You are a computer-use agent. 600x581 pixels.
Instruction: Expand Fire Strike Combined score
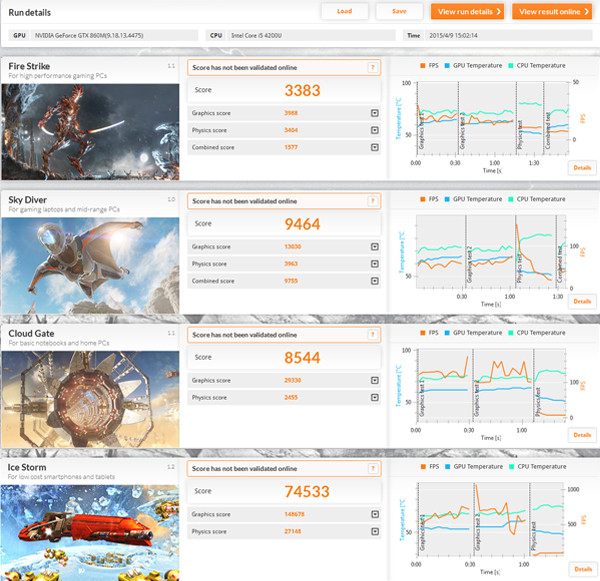(x=375, y=147)
